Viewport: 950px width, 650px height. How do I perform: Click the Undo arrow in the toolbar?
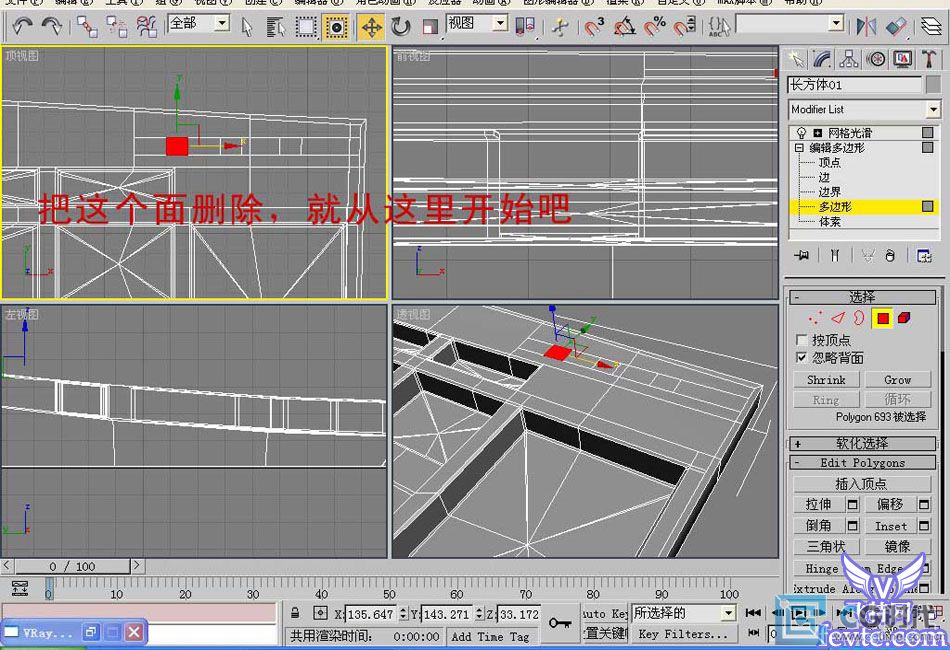(x=22, y=26)
